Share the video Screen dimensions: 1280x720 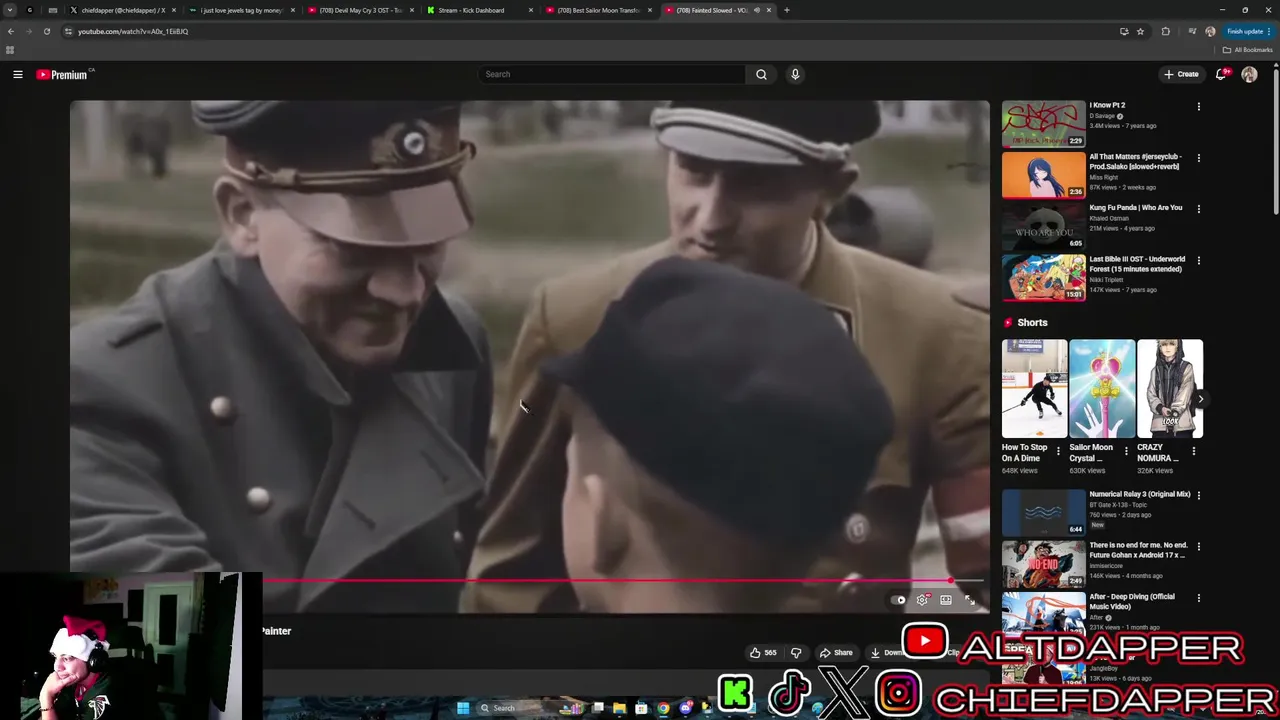click(x=836, y=653)
